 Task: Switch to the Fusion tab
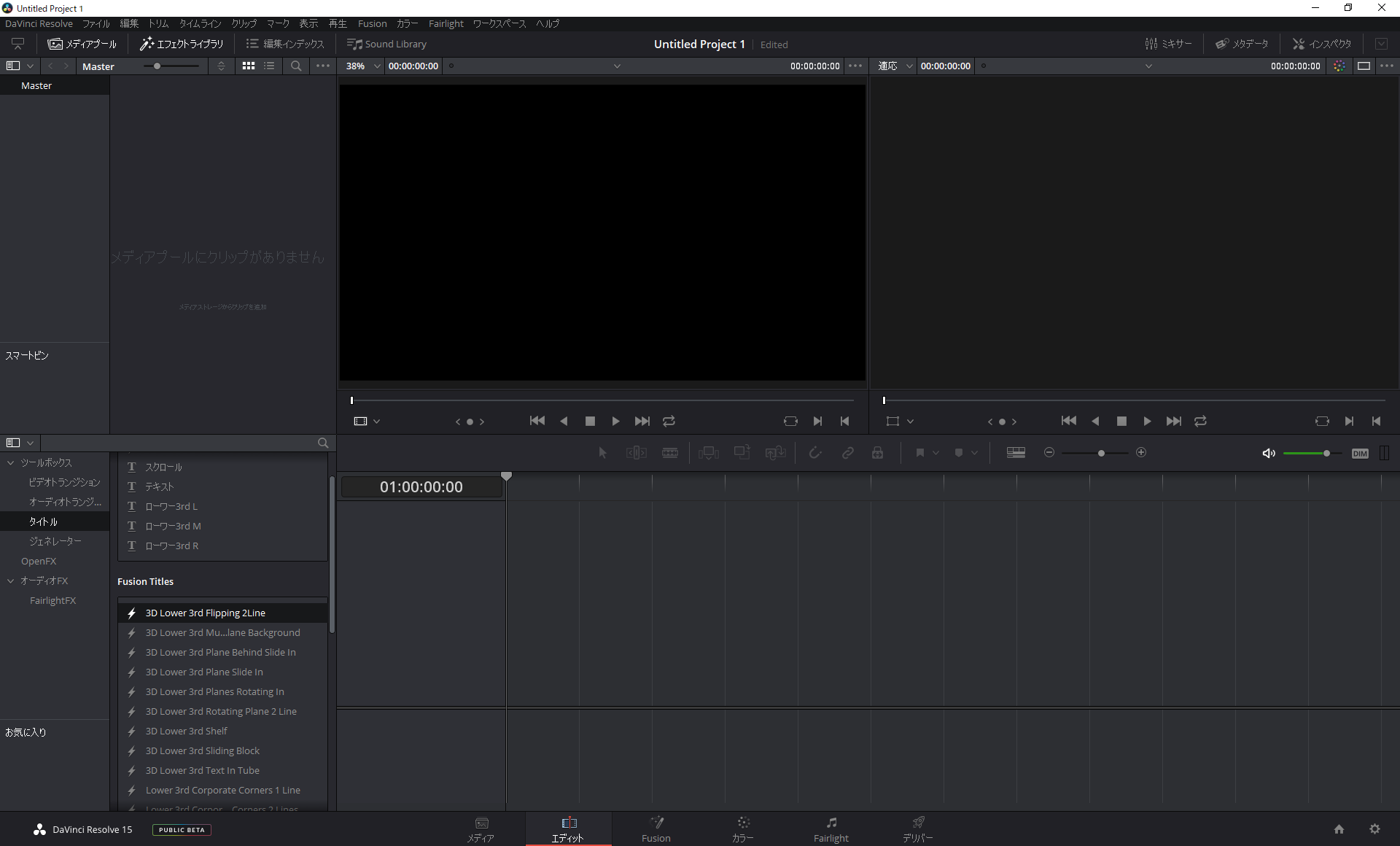click(655, 829)
